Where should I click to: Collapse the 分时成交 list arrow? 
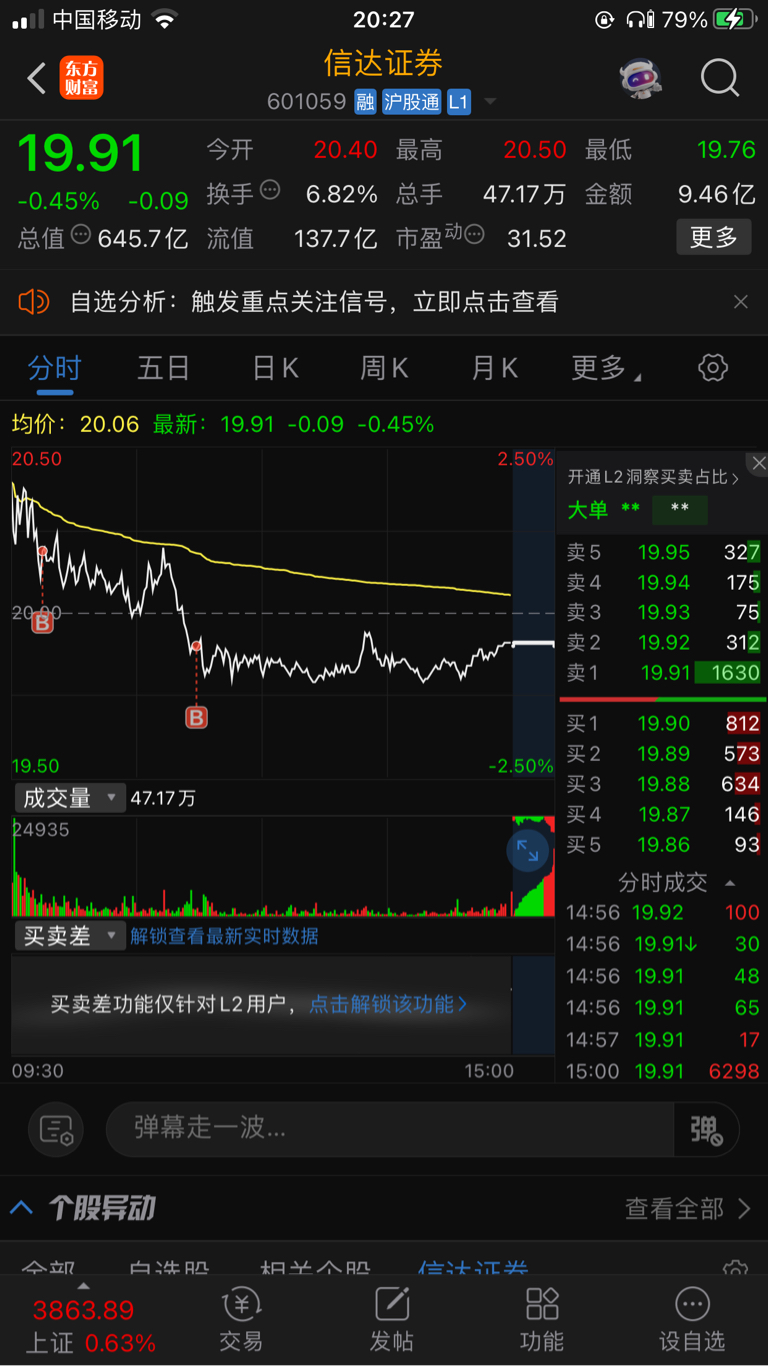(730, 882)
